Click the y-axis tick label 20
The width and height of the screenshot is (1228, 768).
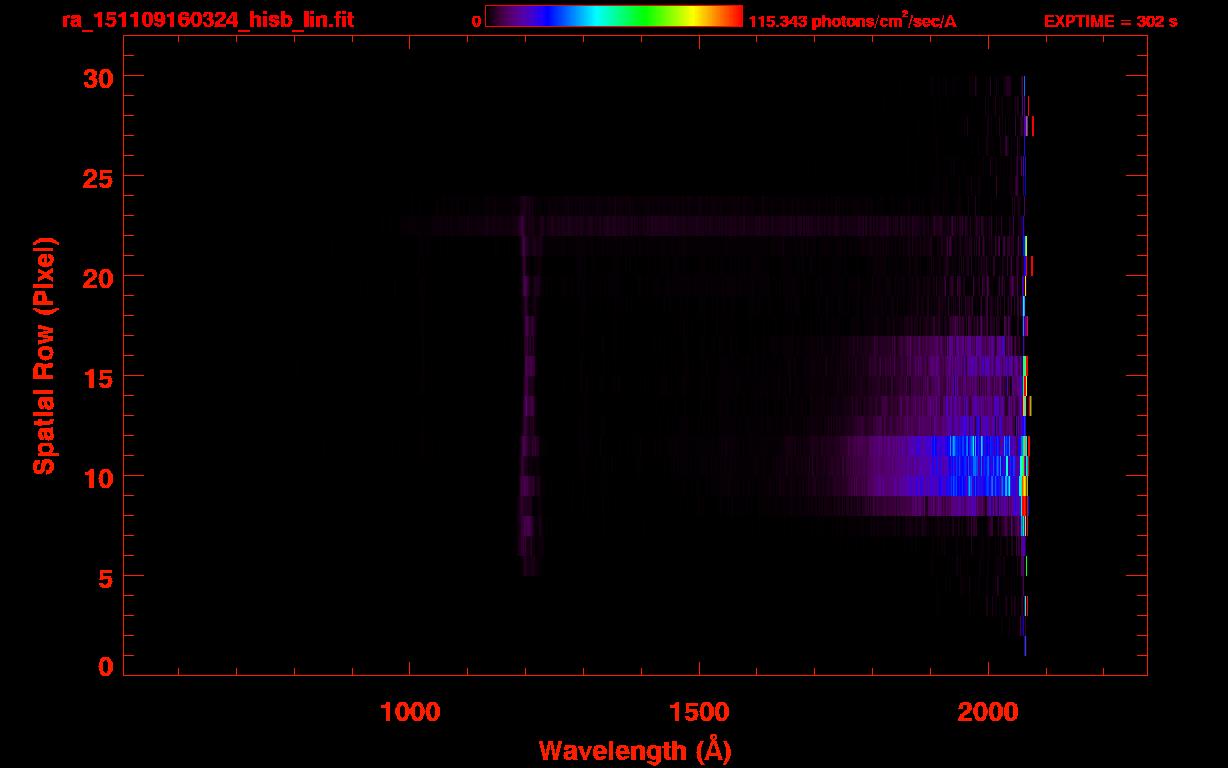(x=99, y=277)
